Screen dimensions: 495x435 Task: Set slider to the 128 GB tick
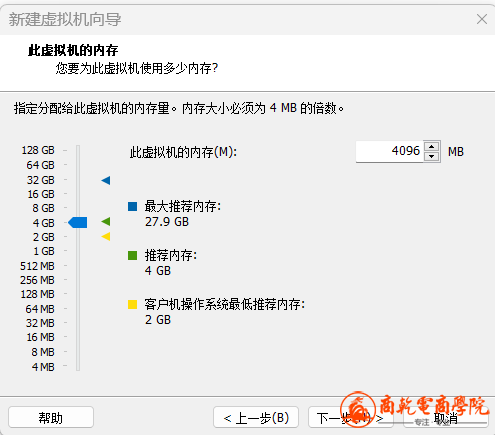[x=78, y=150]
